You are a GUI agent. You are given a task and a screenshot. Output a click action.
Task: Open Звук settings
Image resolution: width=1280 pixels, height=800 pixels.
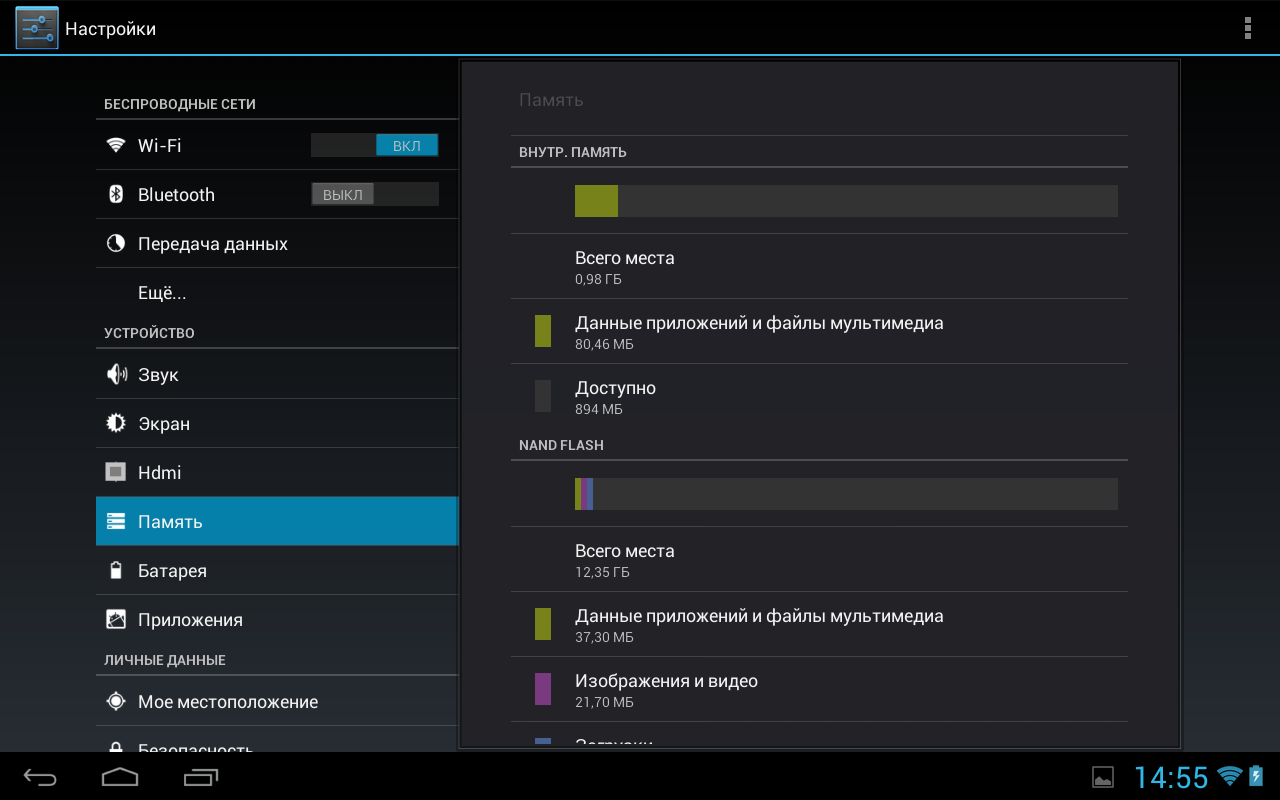pos(277,374)
